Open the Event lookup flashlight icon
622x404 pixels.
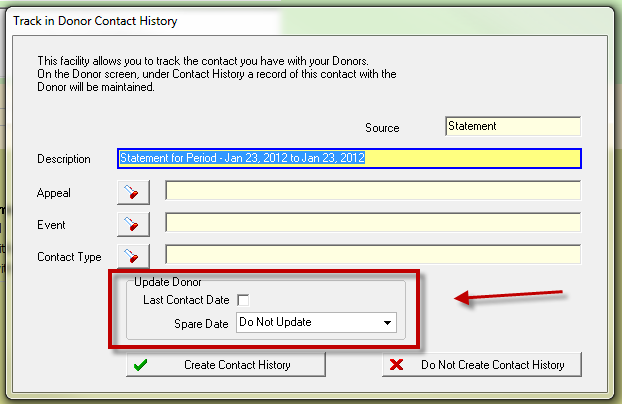coord(133,223)
